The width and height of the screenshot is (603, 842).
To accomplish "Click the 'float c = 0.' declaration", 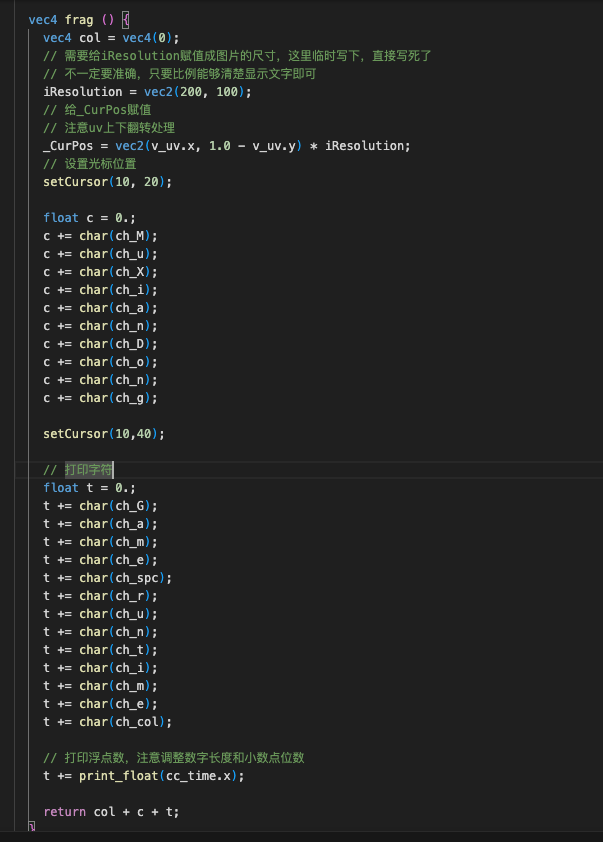I will tap(85, 217).
